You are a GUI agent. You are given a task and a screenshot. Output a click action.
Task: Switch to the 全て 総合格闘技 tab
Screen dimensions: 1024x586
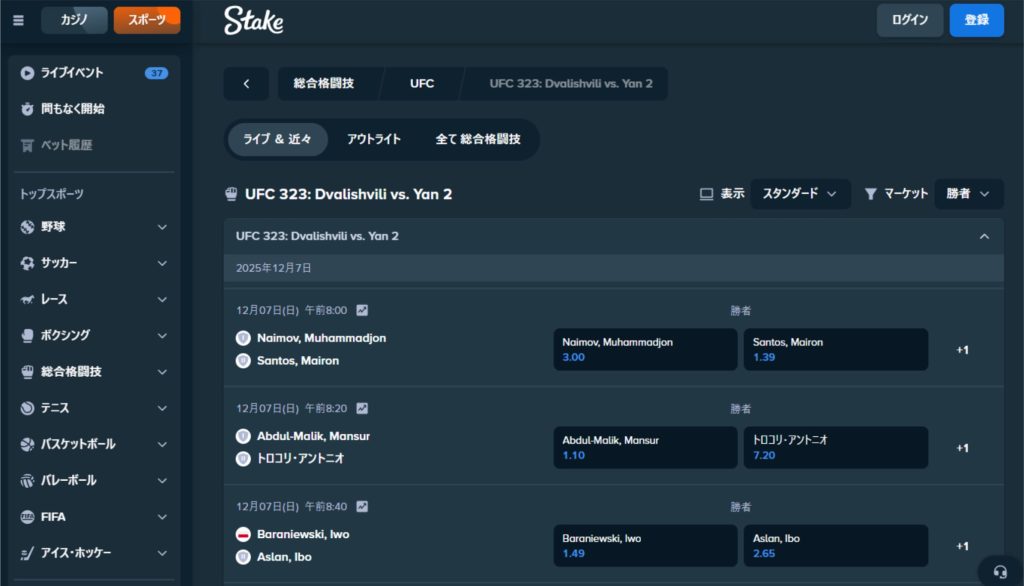pyautogui.click(x=478, y=140)
